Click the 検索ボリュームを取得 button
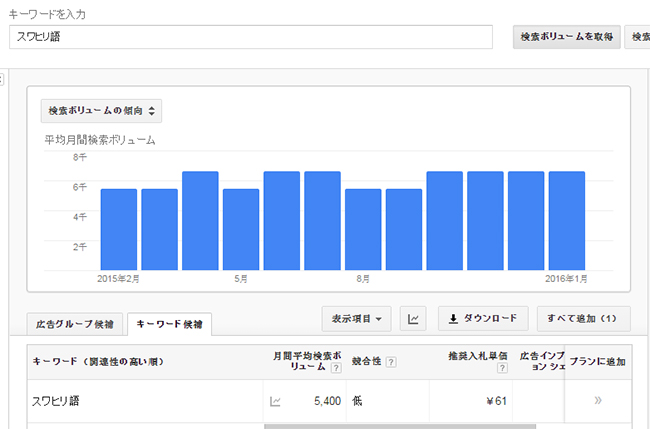 [566, 37]
